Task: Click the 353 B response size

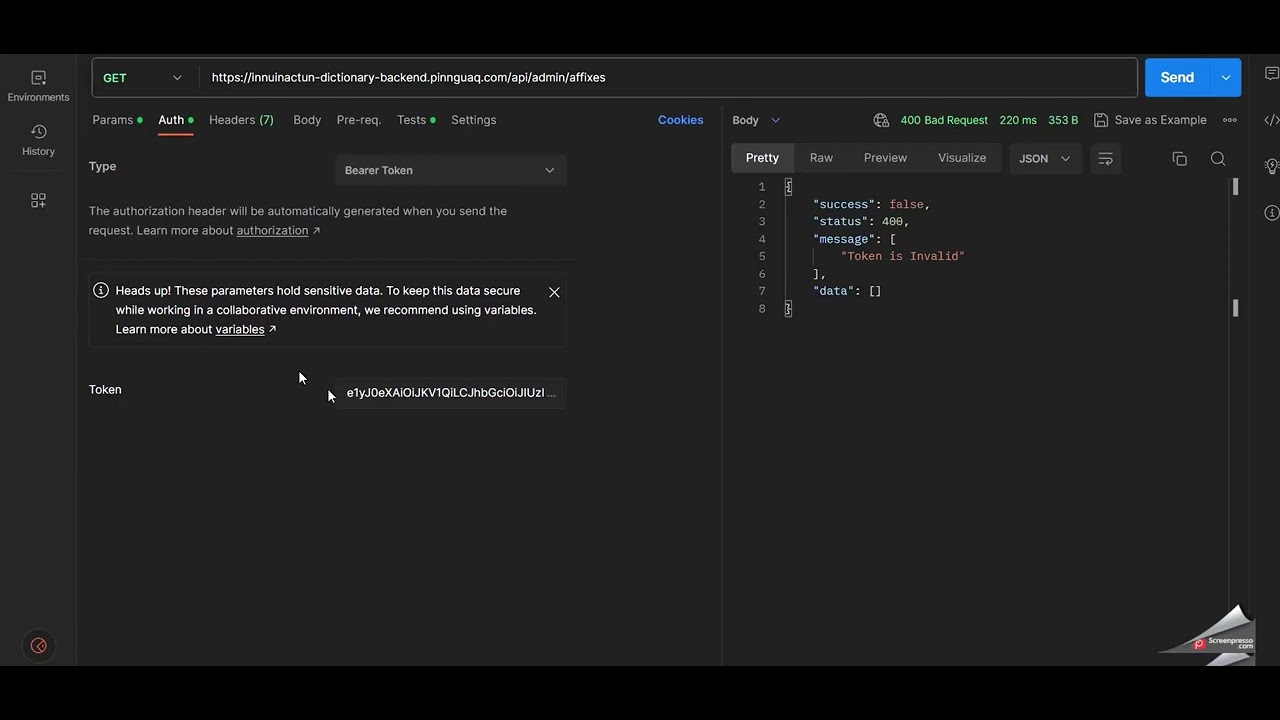Action: pyautogui.click(x=1063, y=120)
